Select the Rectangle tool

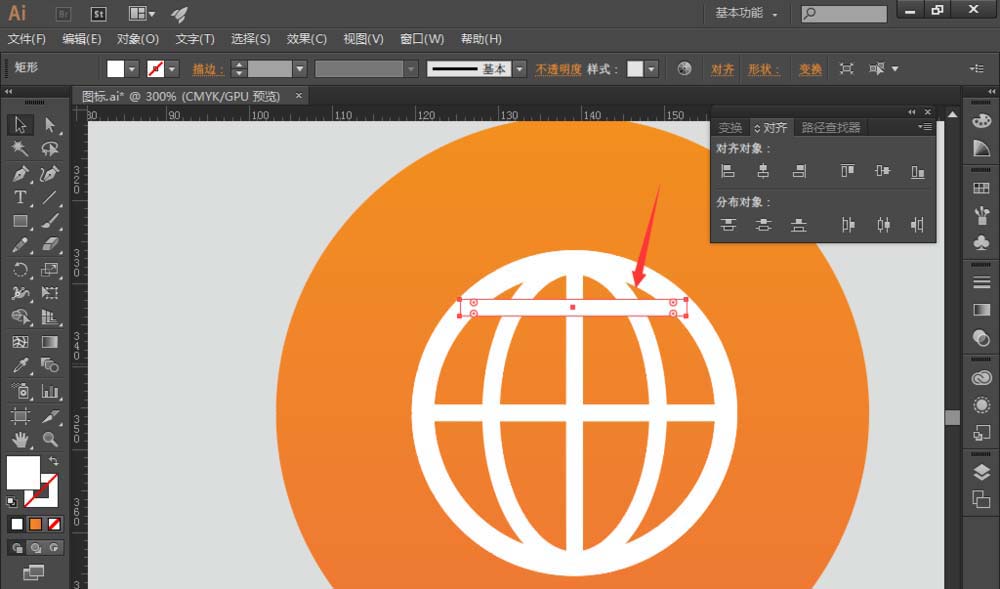tap(18, 221)
